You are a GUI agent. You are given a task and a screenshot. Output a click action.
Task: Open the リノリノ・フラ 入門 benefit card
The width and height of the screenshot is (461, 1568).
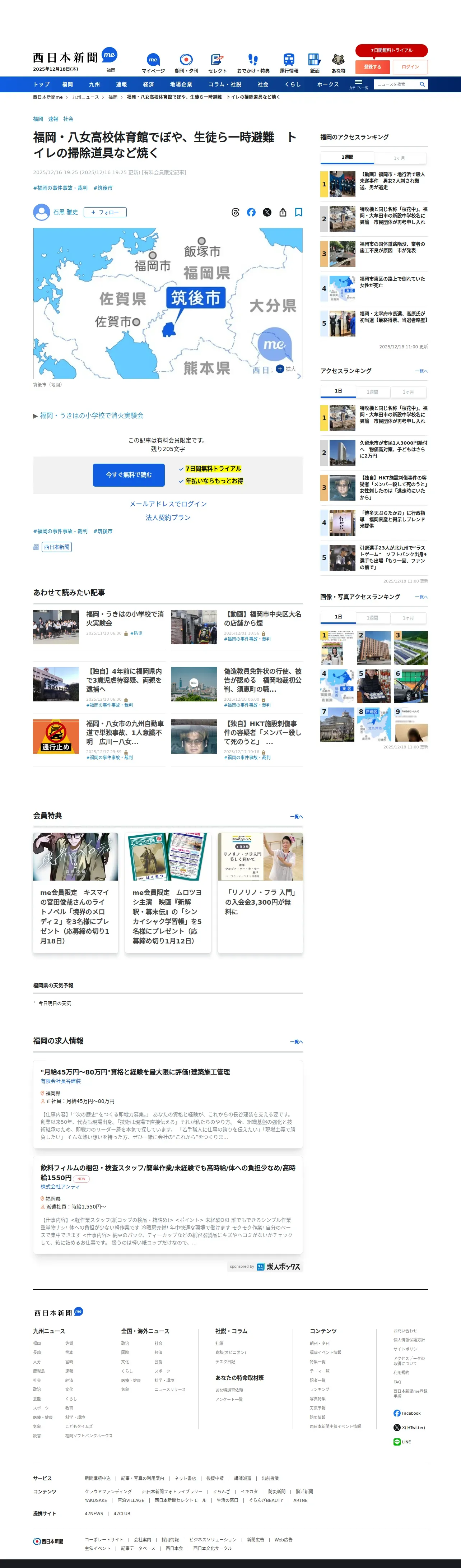(260, 892)
